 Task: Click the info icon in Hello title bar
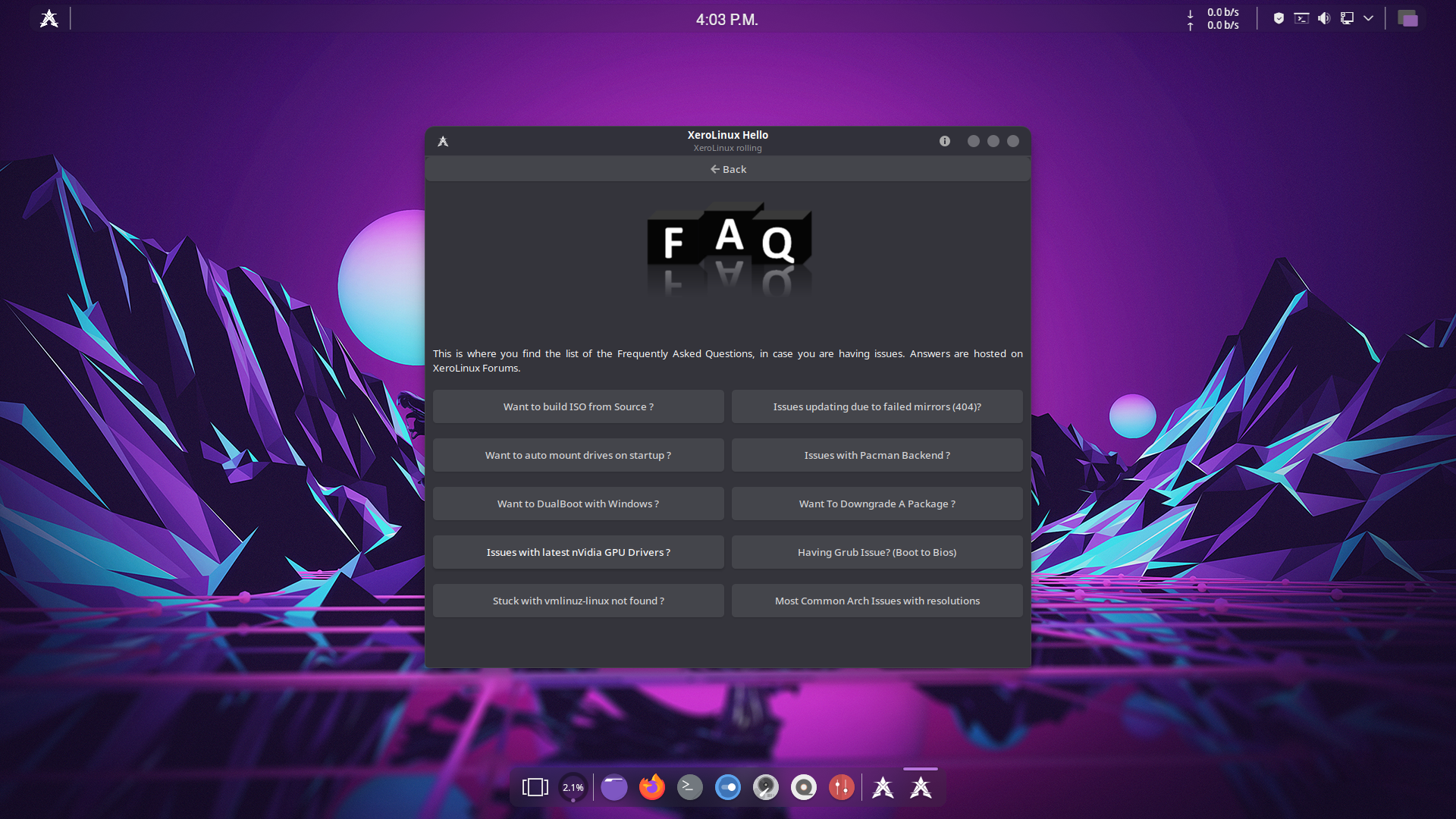click(x=945, y=141)
